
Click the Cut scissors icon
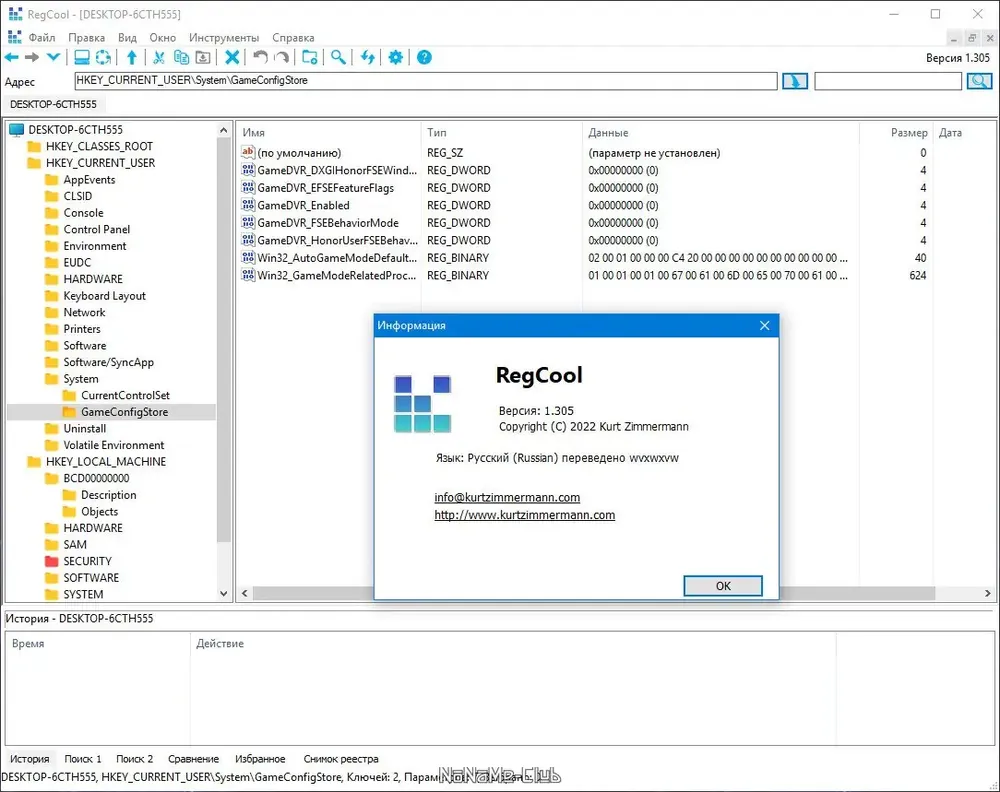(x=159, y=57)
